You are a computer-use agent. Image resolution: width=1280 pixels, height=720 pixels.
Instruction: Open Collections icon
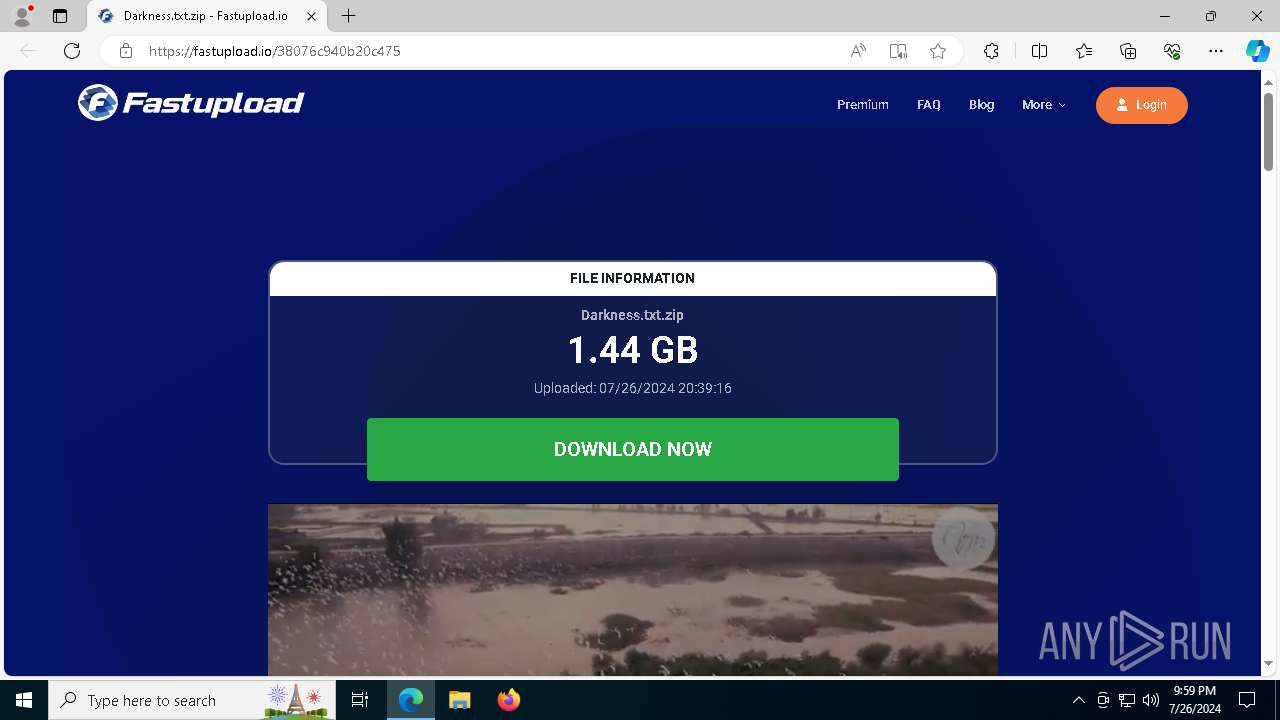click(x=1128, y=51)
